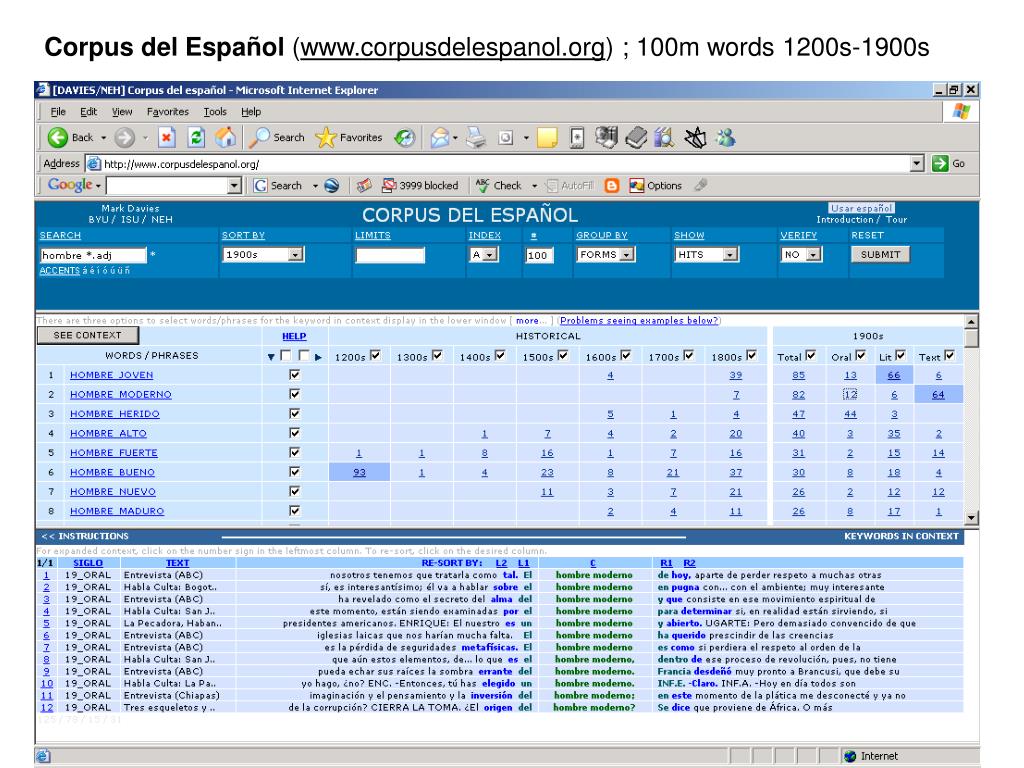Open the Tools menu
The height and width of the screenshot is (768, 1024).
pyautogui.click(x=215, y=112)
